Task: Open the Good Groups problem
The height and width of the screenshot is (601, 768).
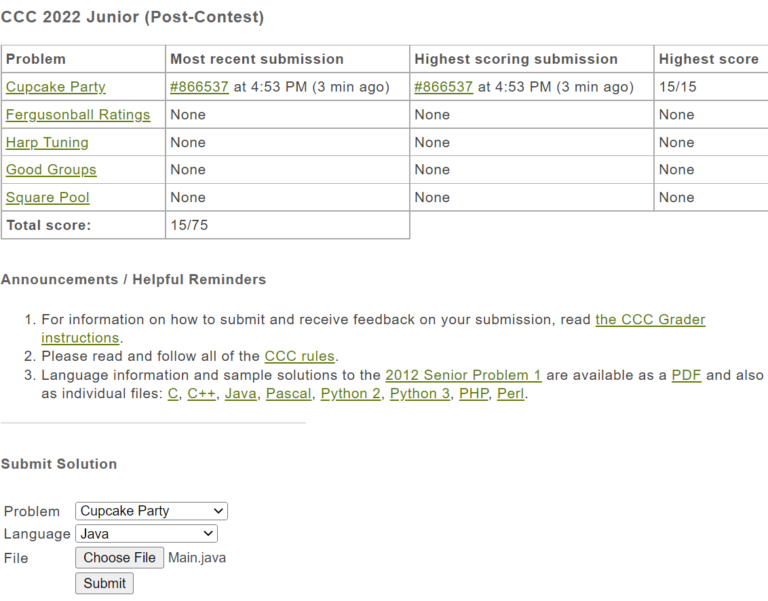Action: [x=51, y=170]
